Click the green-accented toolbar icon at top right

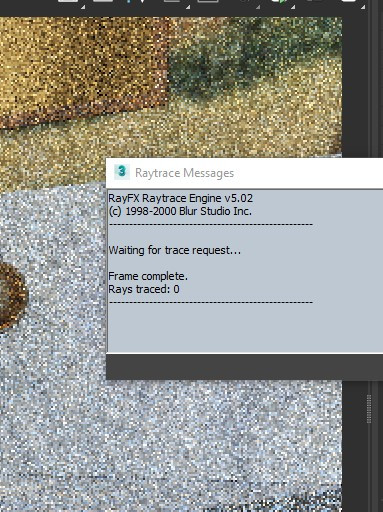pyautogui.click(x=279, y=2)
